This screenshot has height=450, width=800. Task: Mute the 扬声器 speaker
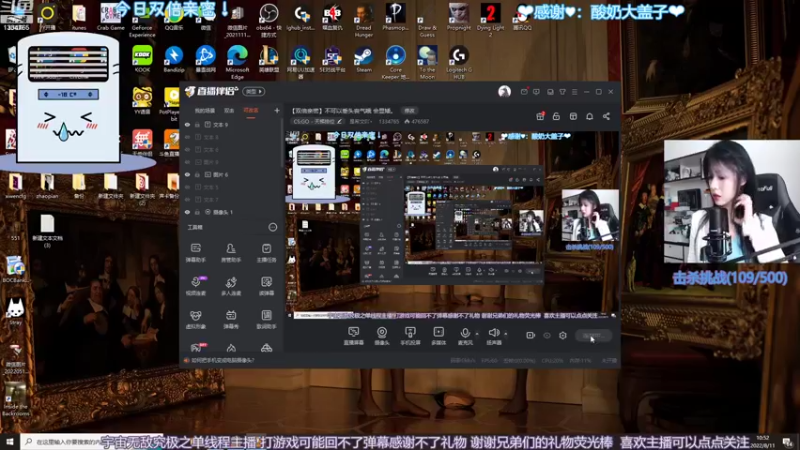click(x=493, y=336)
